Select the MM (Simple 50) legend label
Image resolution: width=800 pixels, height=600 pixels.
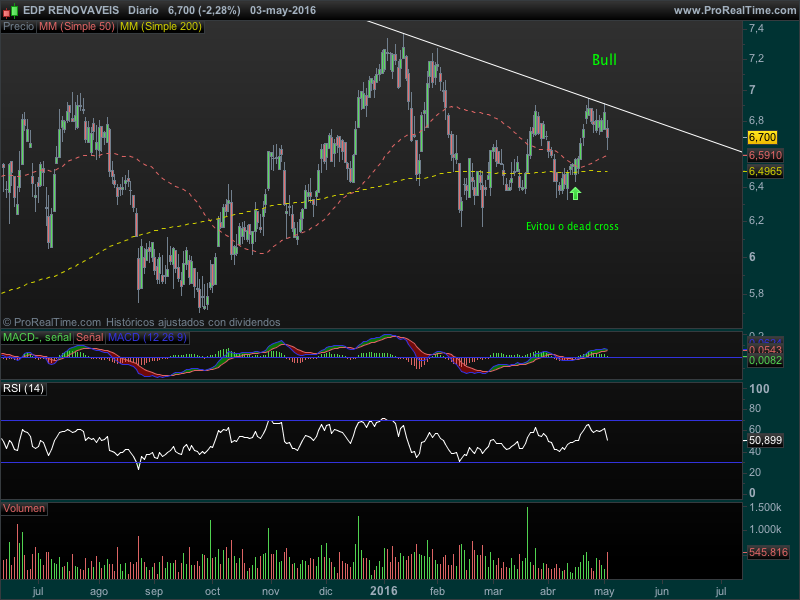77,27
